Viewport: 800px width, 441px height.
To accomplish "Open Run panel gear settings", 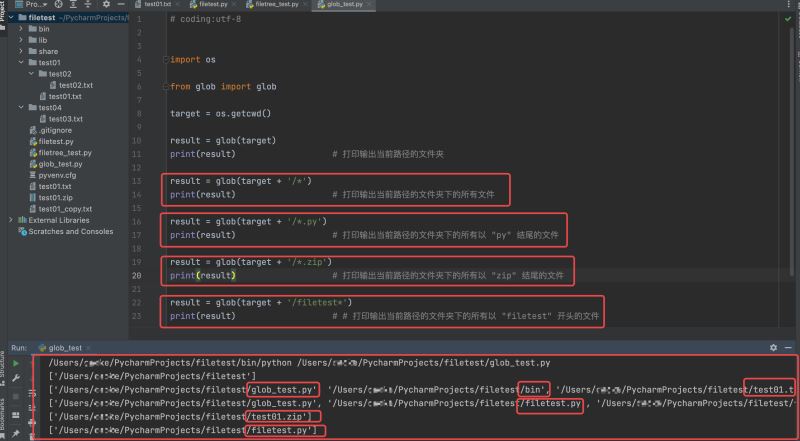I will (773, 346).
